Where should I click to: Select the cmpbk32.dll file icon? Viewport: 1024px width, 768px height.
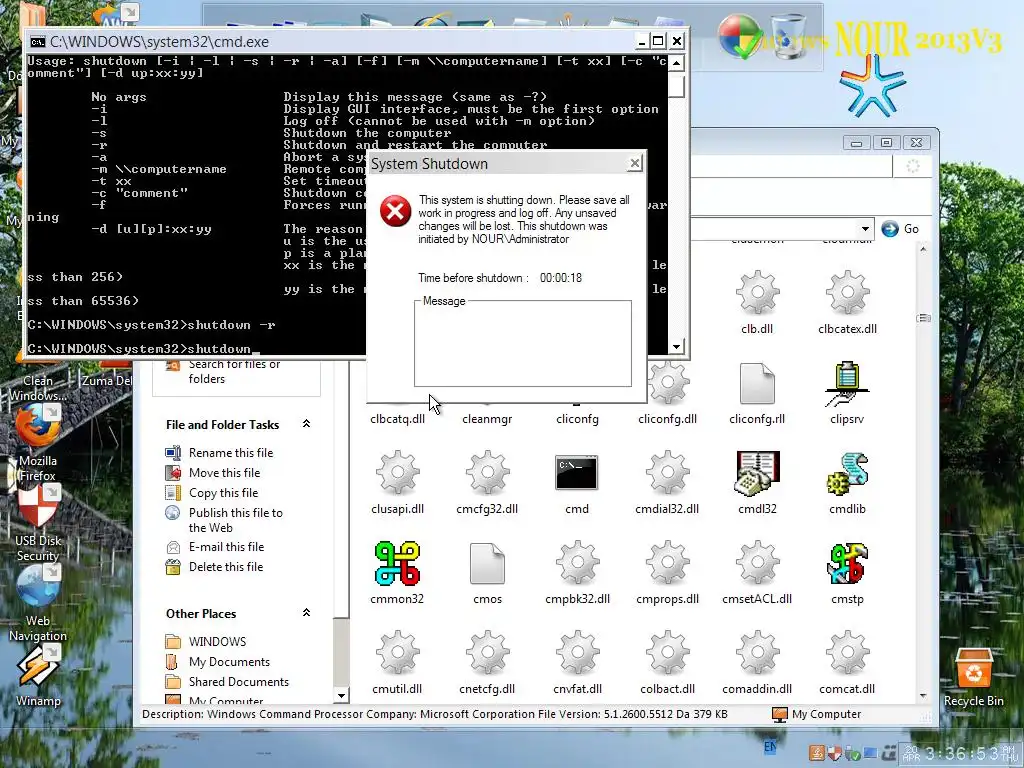[577, 563]
